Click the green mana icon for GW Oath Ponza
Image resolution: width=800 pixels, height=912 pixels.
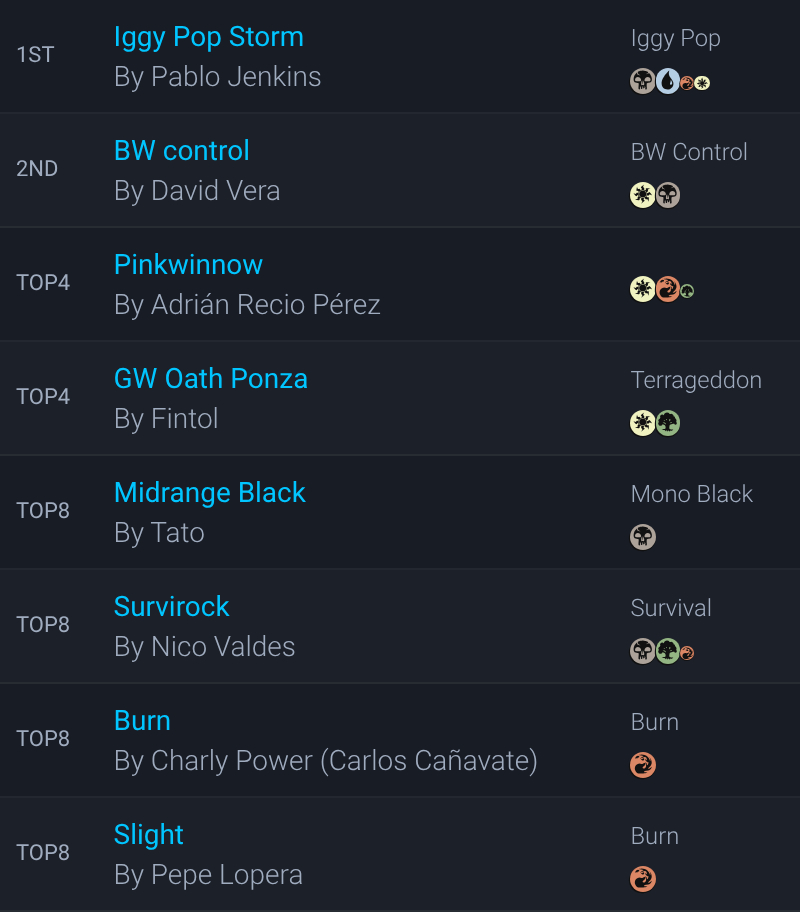(x=668, y=423)
